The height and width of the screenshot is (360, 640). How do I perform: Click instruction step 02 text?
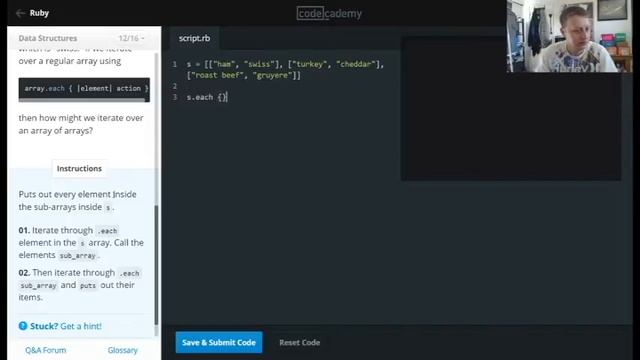point(80,285)
